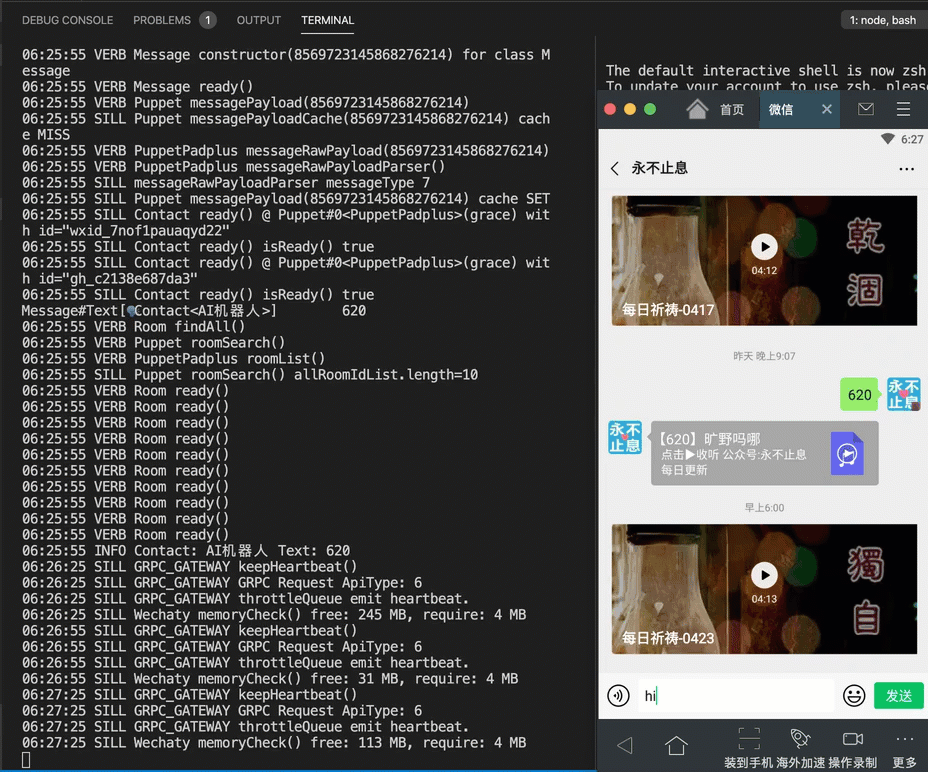Click the wifi status icon

pos(887,139)
